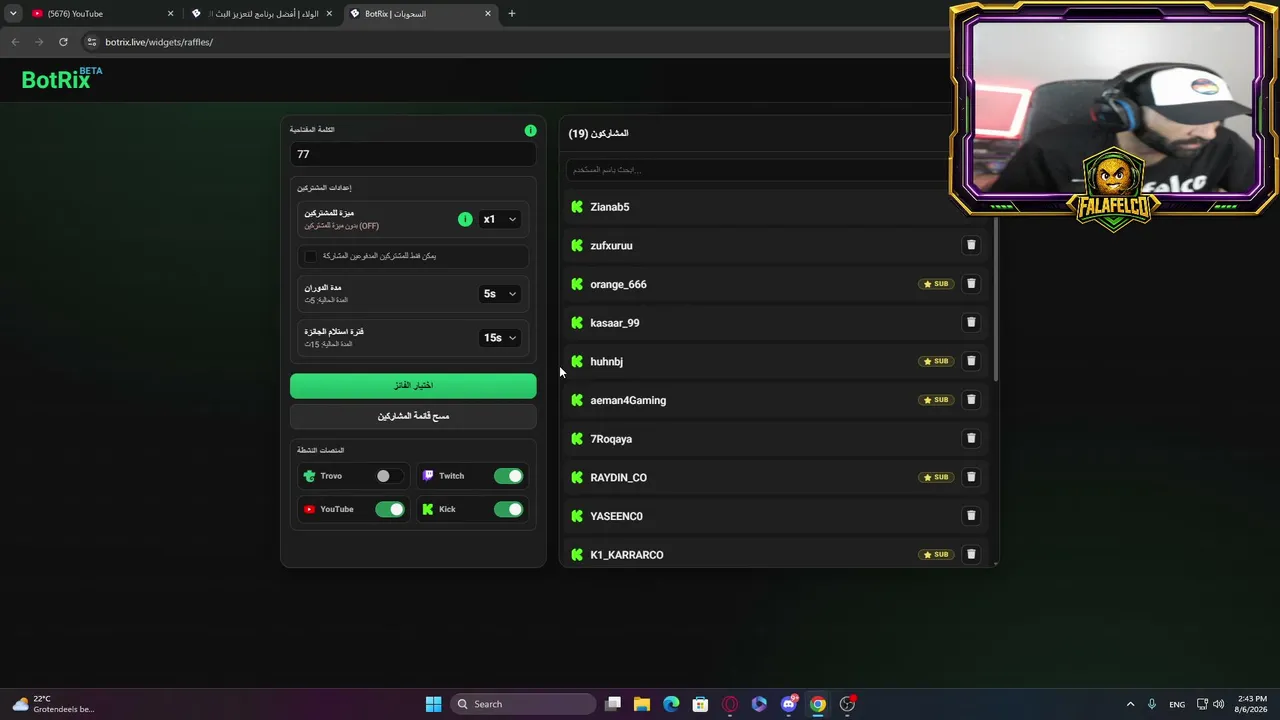Viewport: 1280px width, 720px height.
Task: Click the green pick winner button
Action: [x=413, y=386]
